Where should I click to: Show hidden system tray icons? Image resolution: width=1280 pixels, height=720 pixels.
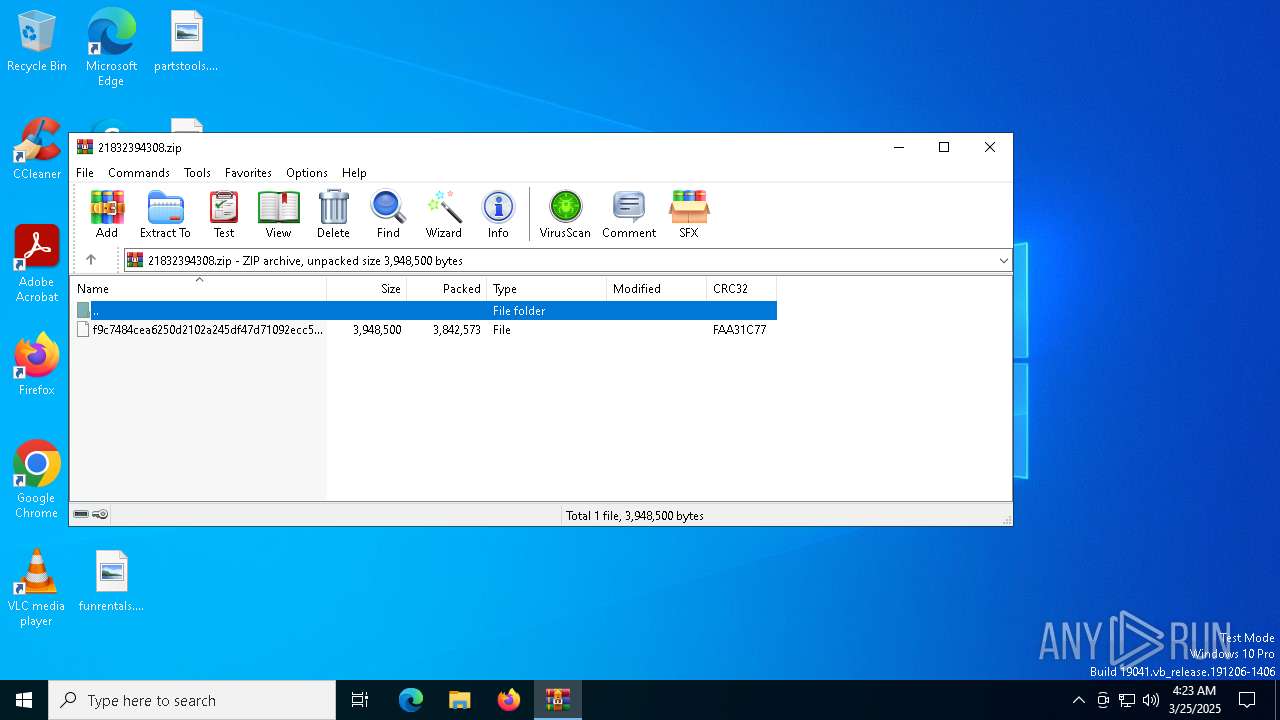tap(1078, 700)
